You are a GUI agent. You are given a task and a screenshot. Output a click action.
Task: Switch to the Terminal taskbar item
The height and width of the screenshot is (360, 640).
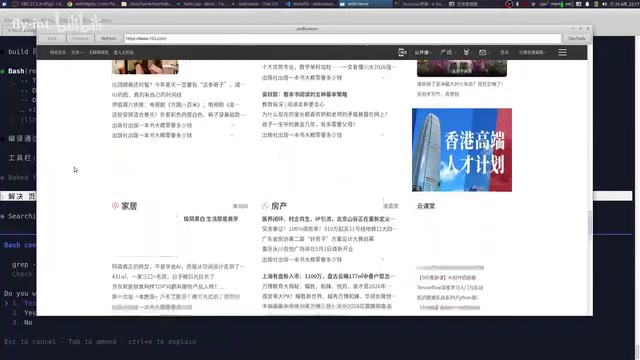(420, 4)
